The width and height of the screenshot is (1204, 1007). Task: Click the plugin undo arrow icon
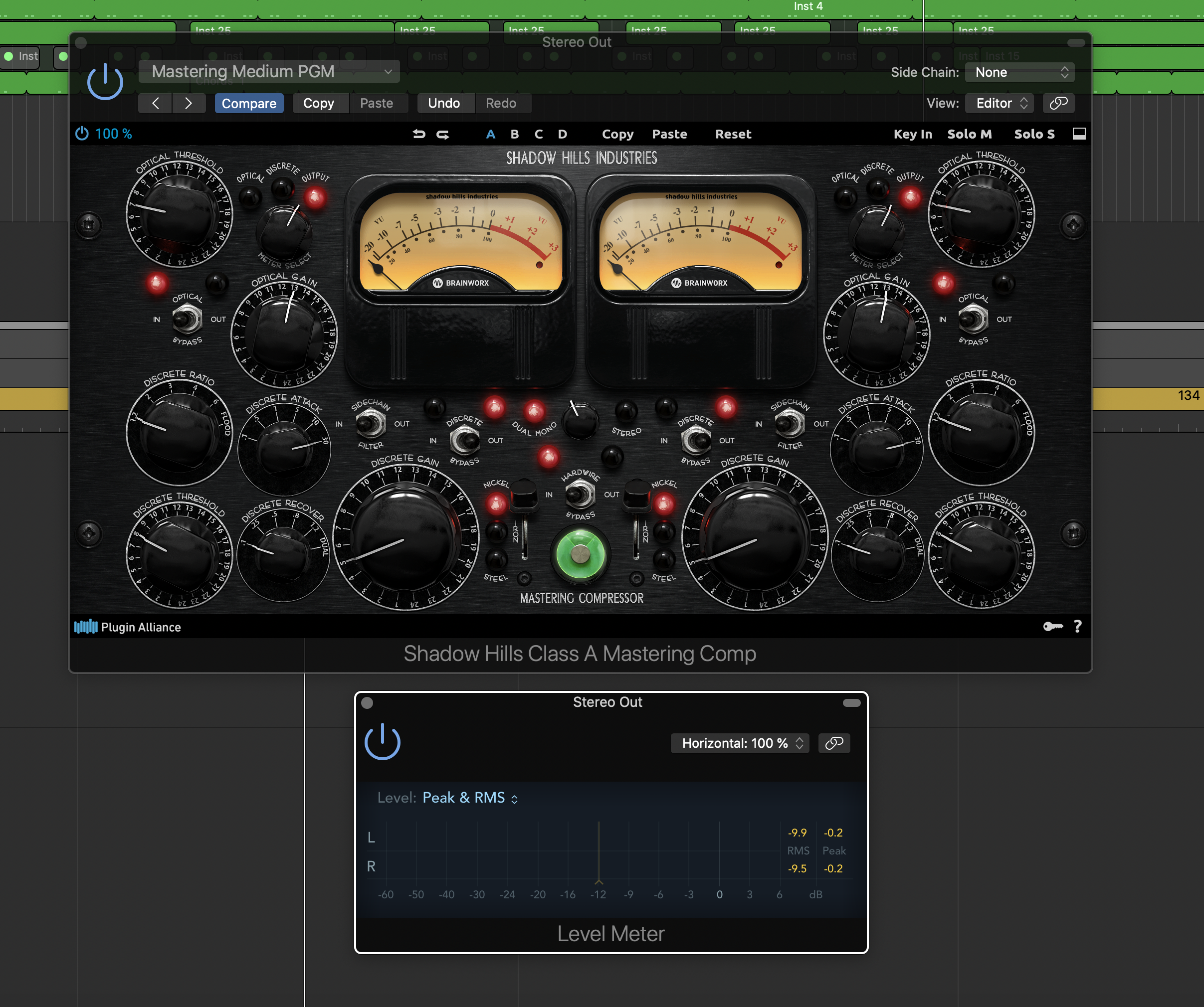click(418, 134)
